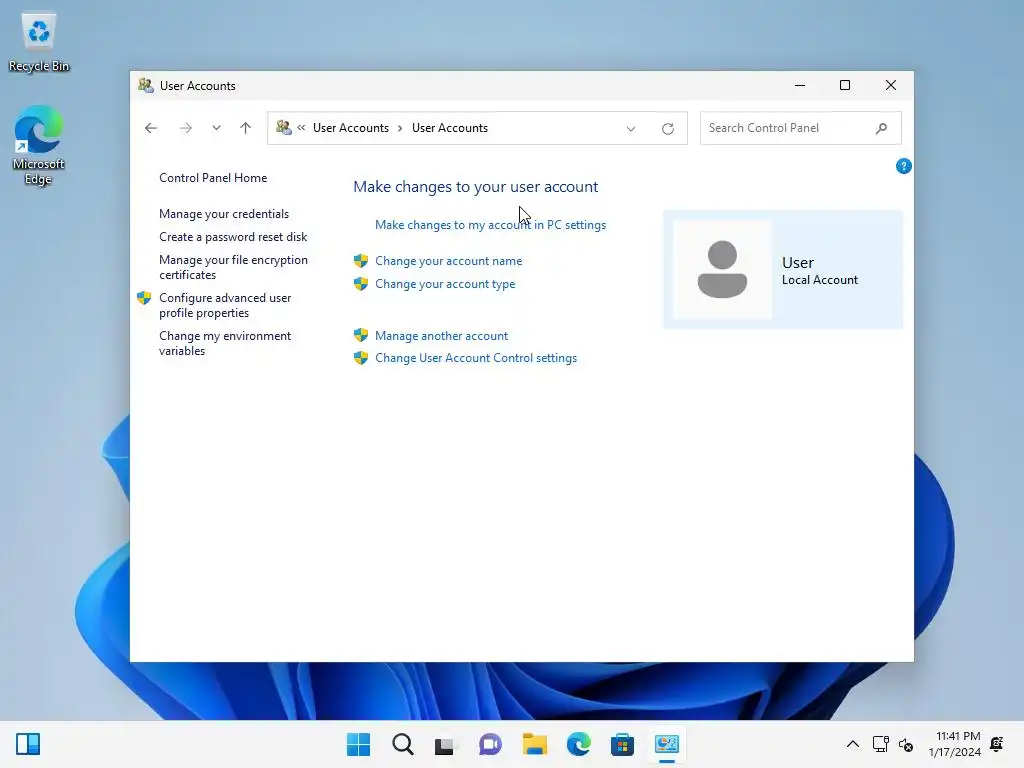Click the Control Panel taskbar icon
This screenshot has height=768, width=1024.
(x=667, y=744)
